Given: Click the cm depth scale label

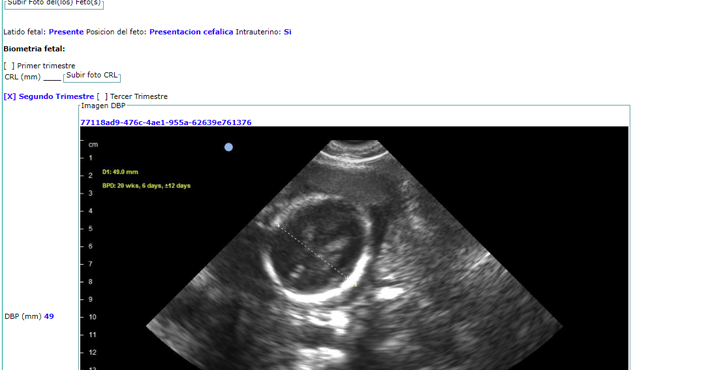Looking at the screenshot, I should tap(93, 144).
